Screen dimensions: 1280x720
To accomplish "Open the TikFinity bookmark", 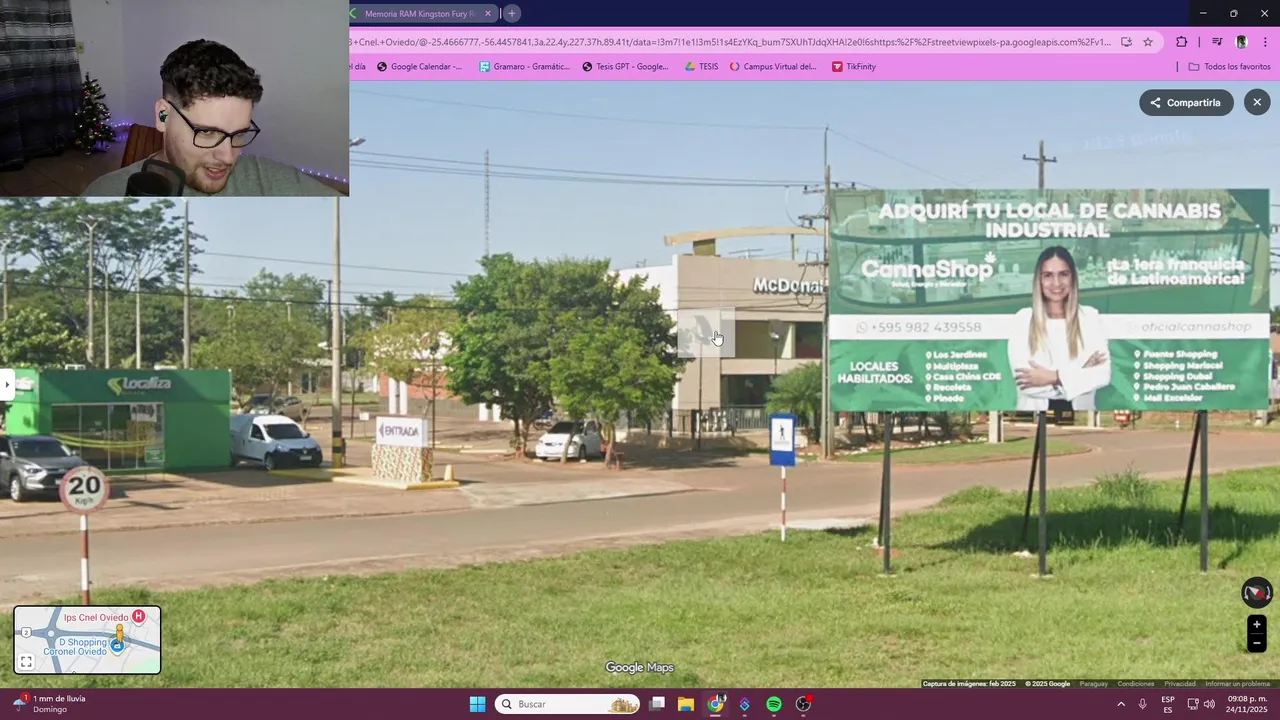I will point(854,67).
